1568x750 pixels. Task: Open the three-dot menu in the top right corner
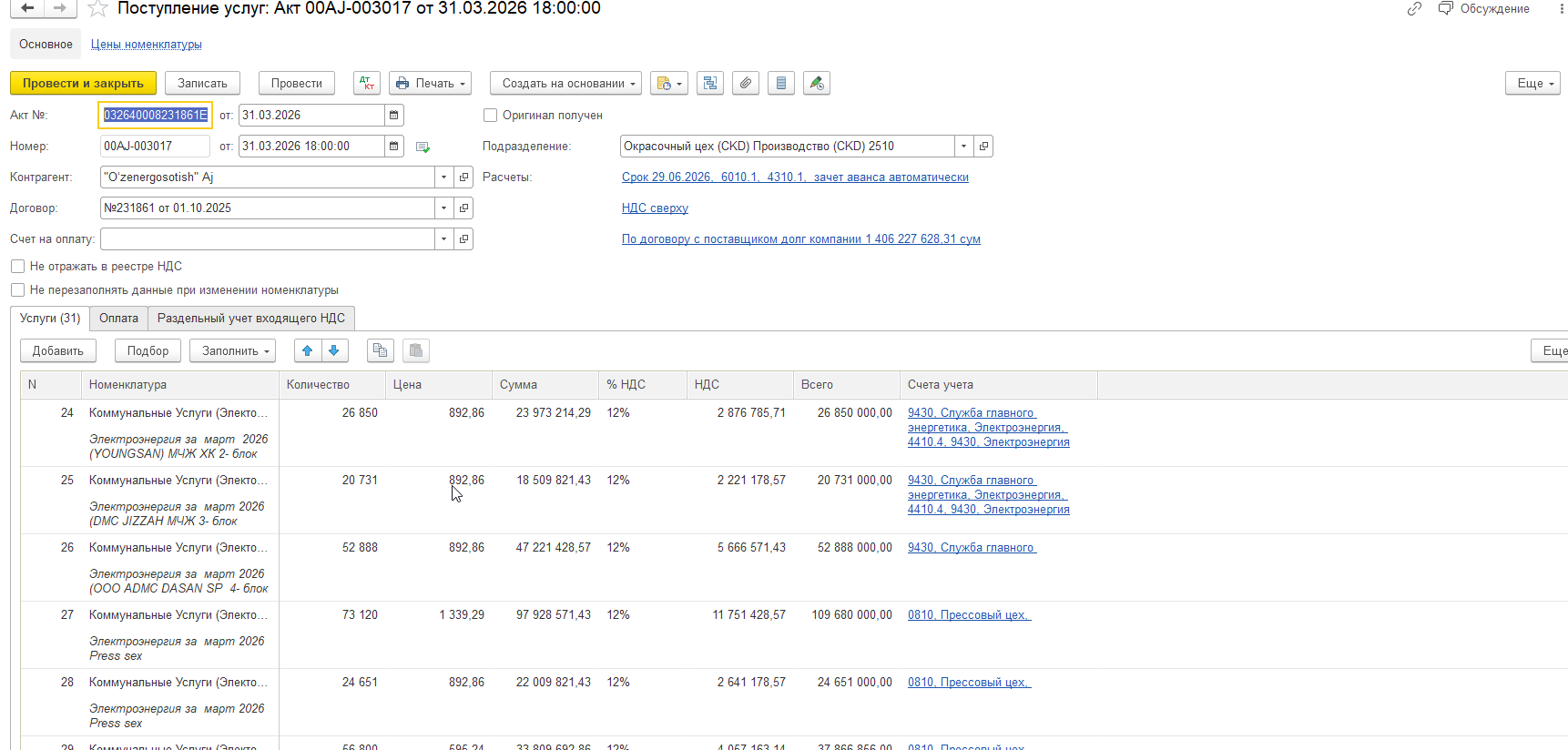coord(1562,9)
